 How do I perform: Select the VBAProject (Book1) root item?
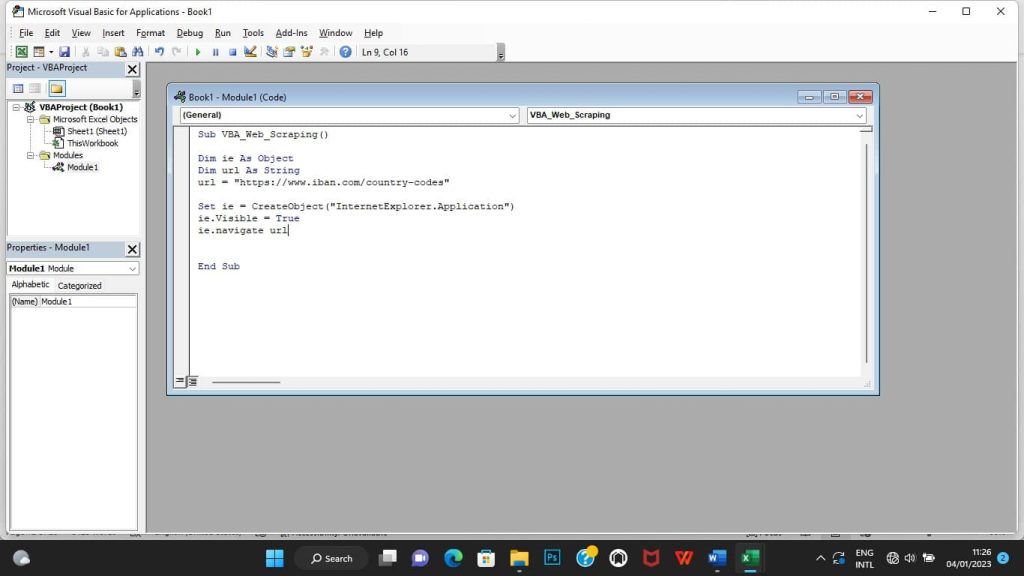[80, 107]
